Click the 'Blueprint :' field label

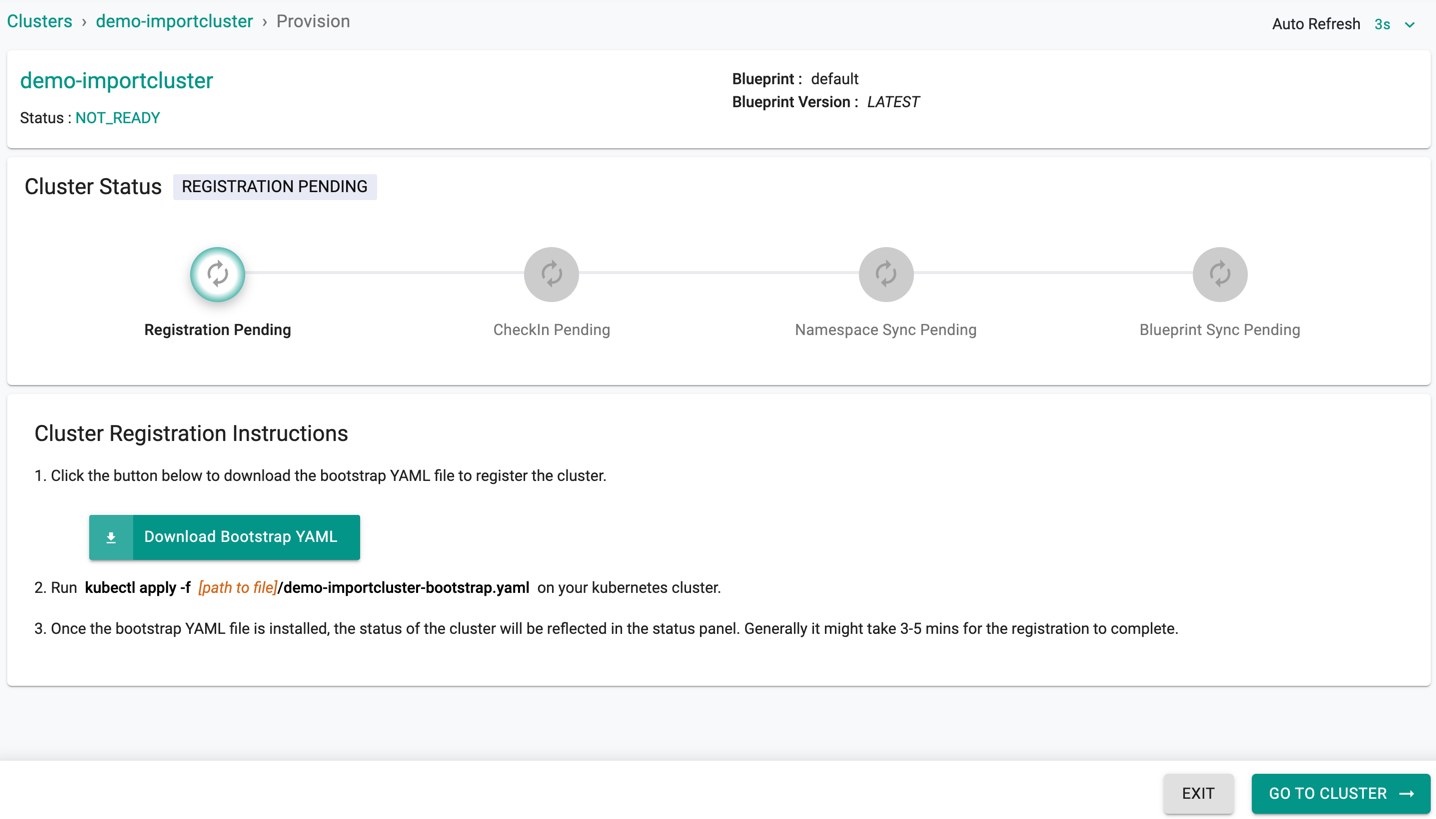coord(767,79)
